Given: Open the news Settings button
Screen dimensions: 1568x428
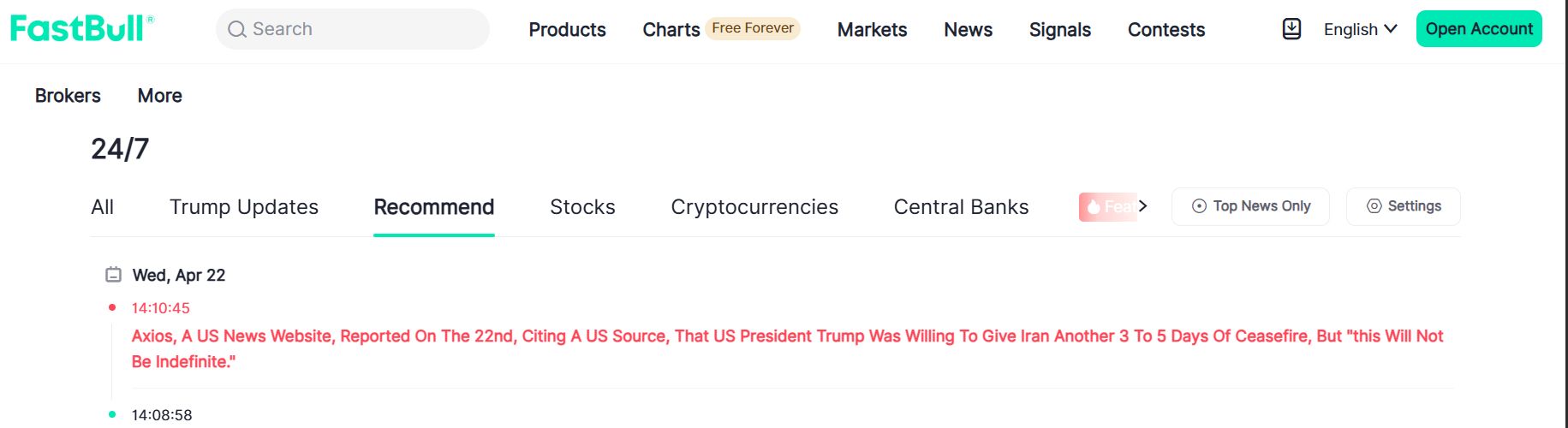Looking at the screenshot, I should click(1403, 206).
